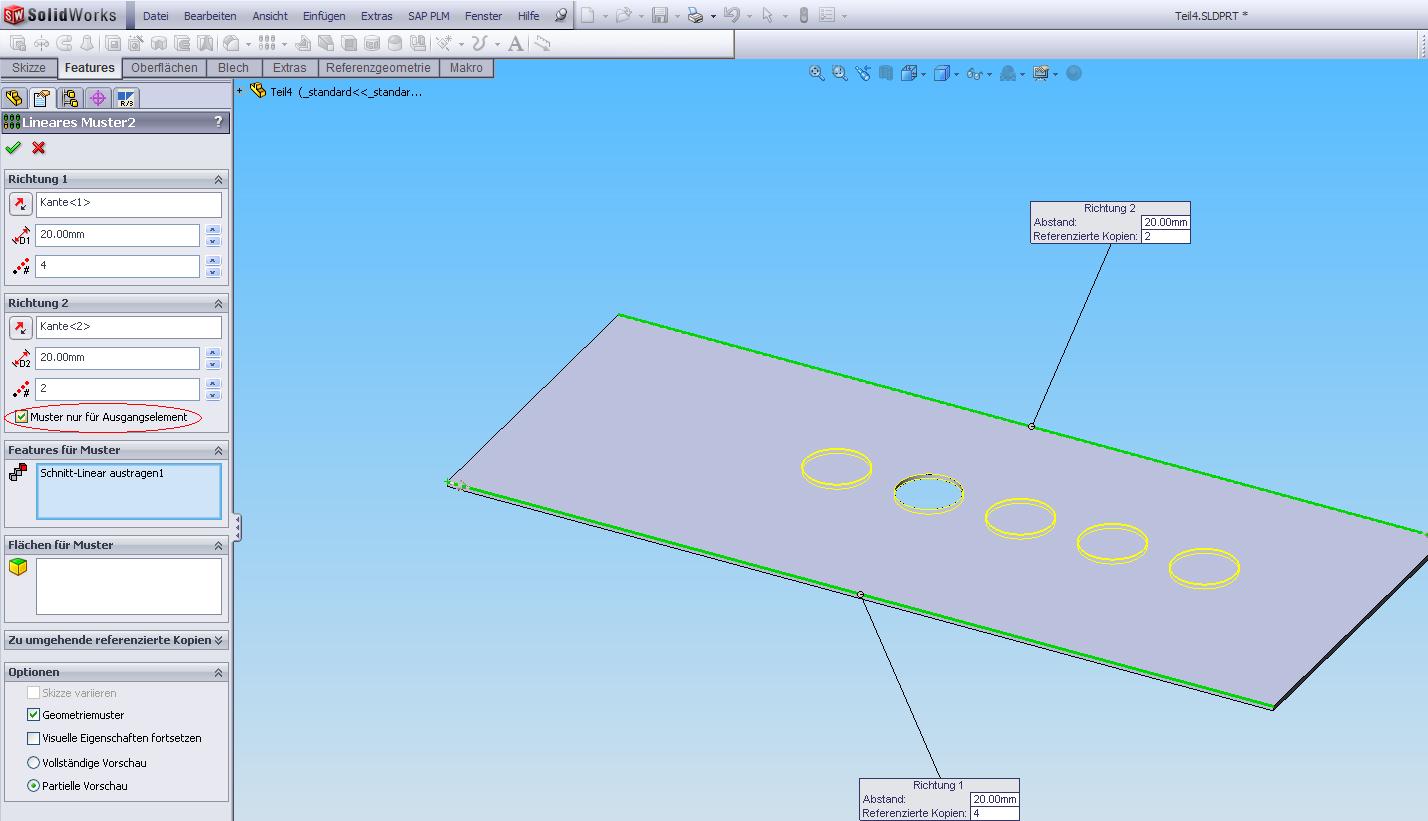Increase Richtung 2 instance count with up spinner
The height and width of the screenshot is (821, 1428).
213,384
